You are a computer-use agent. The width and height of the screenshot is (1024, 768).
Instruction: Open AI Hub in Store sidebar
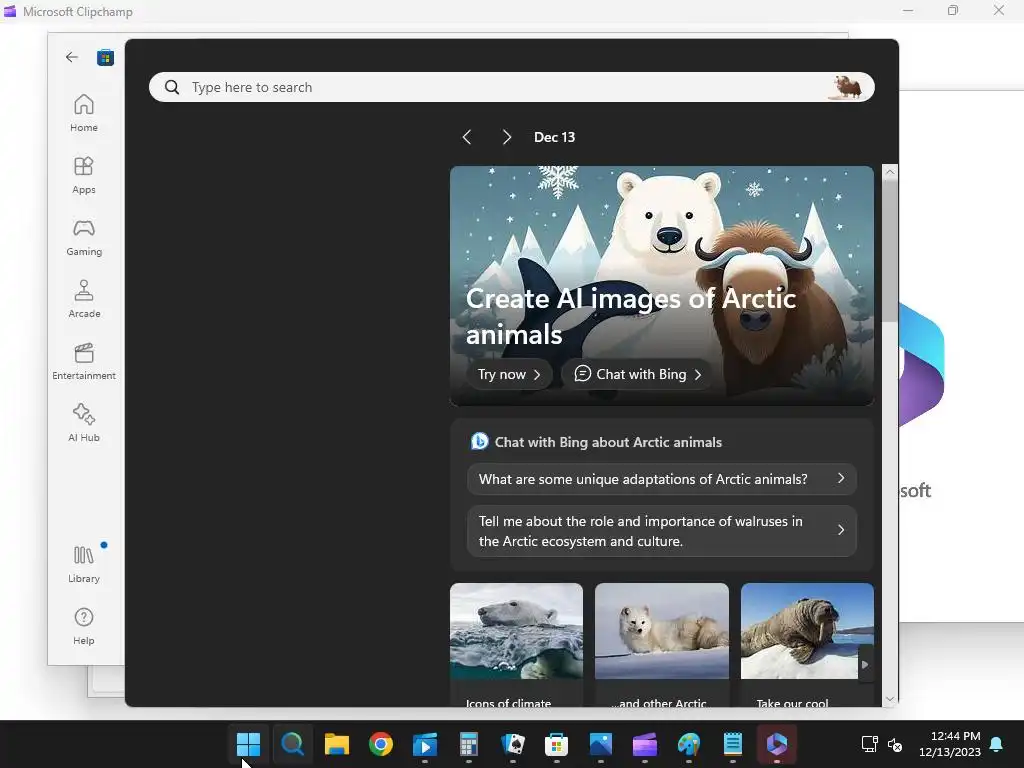[x=84, y=423]
